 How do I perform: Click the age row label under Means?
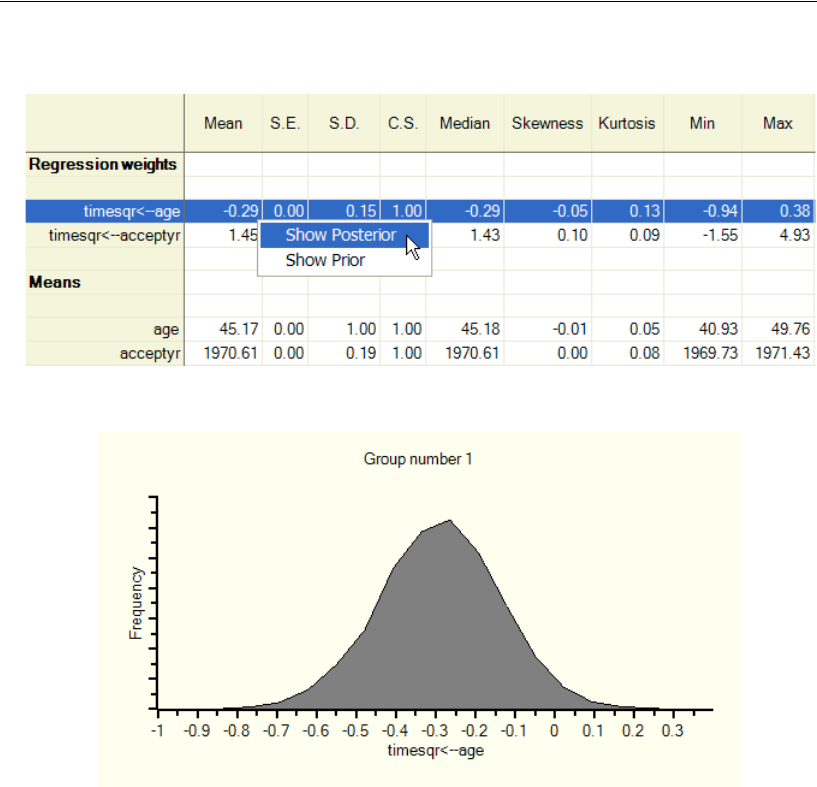click(166, 329)
